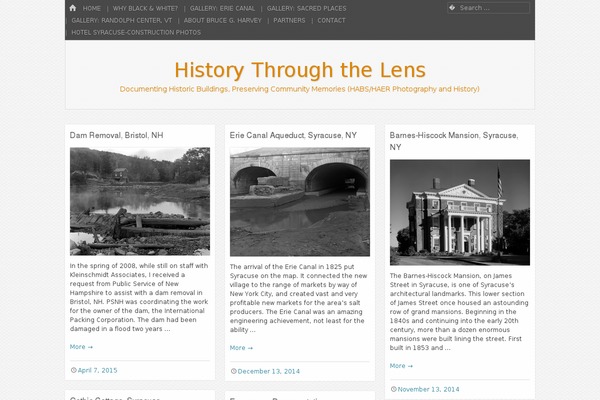The image size is (600, 400).
Task: Open the Contact menu item
Action: coord(331,21)
